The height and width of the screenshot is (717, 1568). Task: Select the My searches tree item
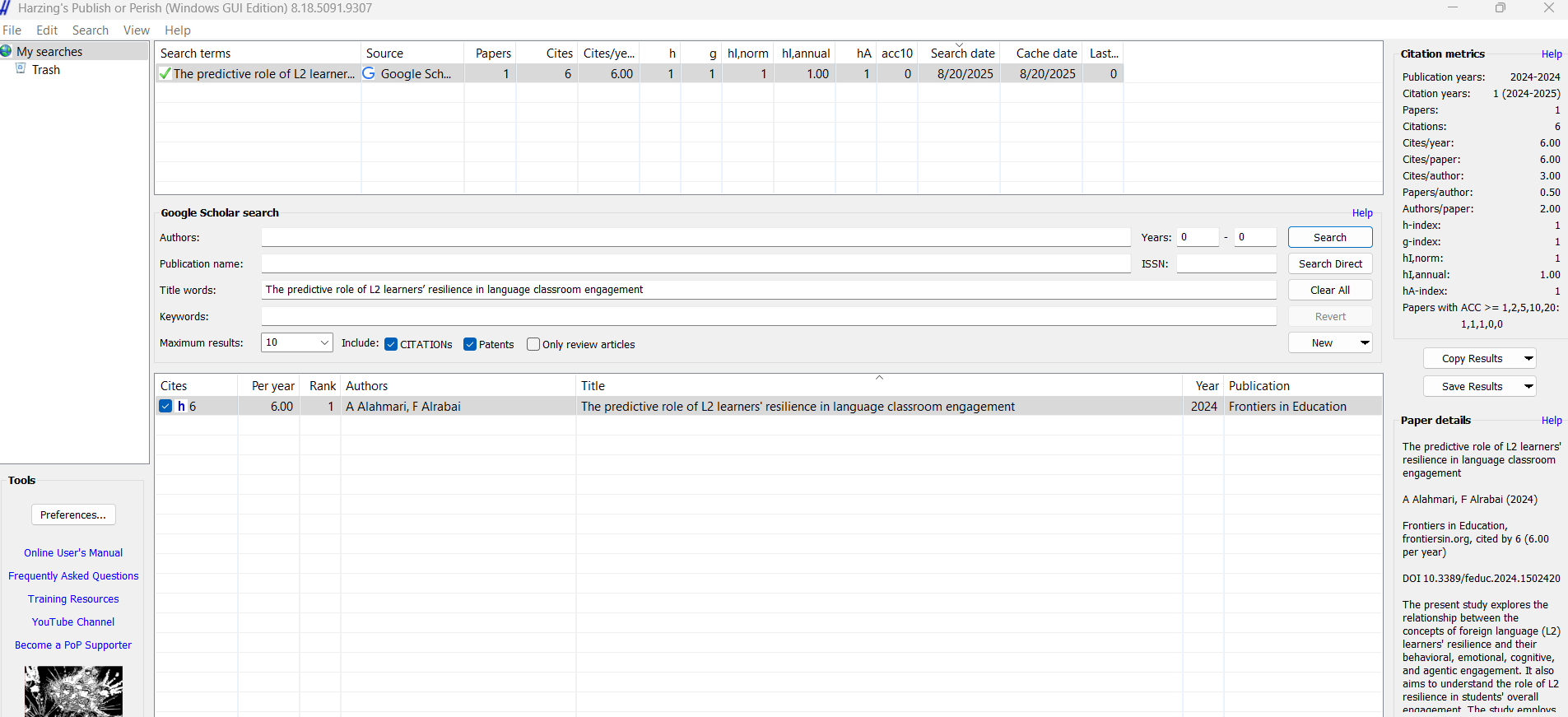point(49,51)
